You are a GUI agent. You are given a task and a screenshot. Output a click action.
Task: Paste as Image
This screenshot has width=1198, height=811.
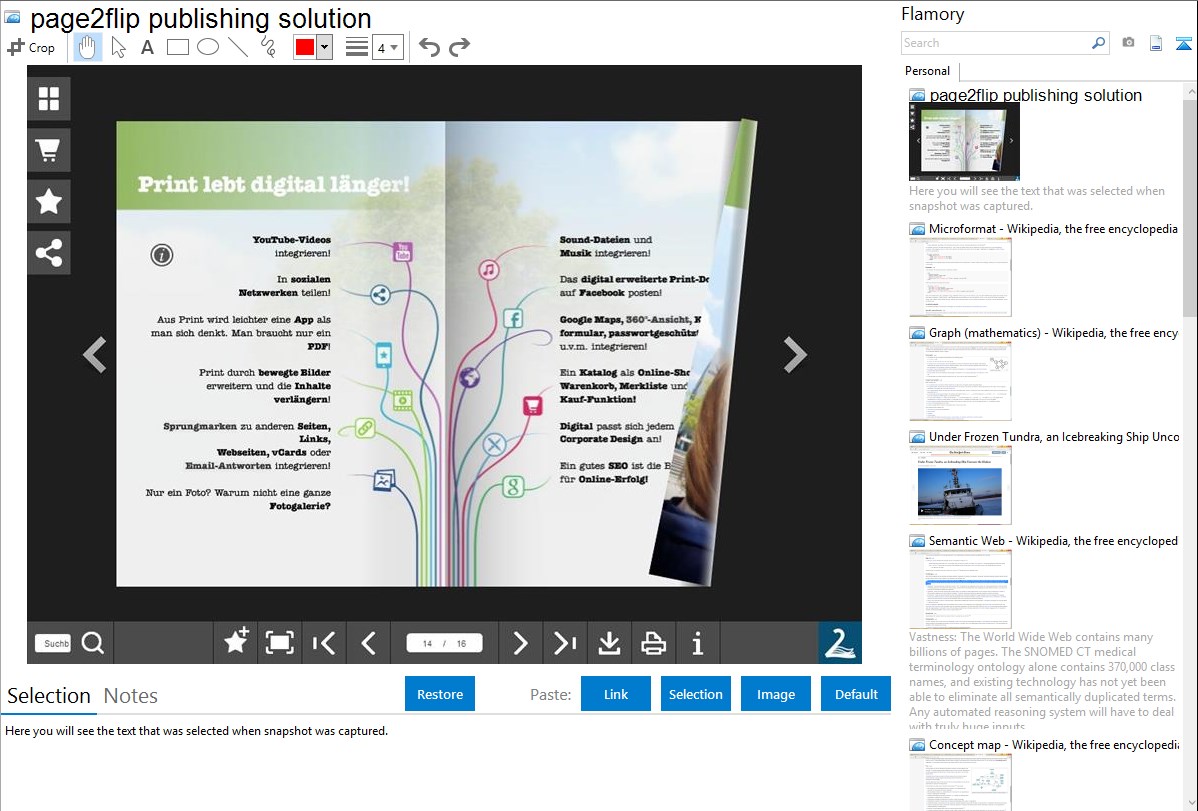pyautogui.click(x=775, y=694)
